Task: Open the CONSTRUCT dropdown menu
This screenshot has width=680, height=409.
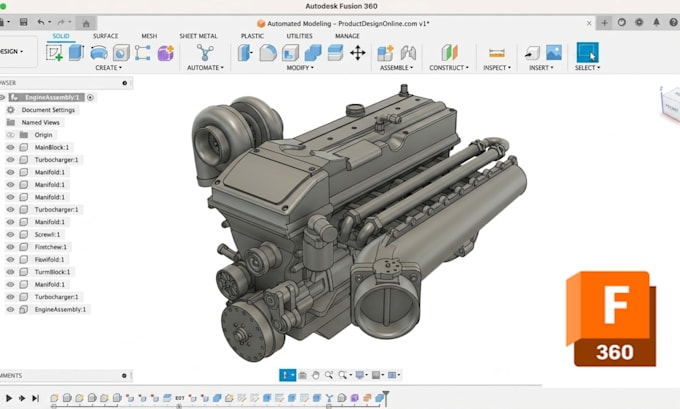Action: tap(449, 68)
